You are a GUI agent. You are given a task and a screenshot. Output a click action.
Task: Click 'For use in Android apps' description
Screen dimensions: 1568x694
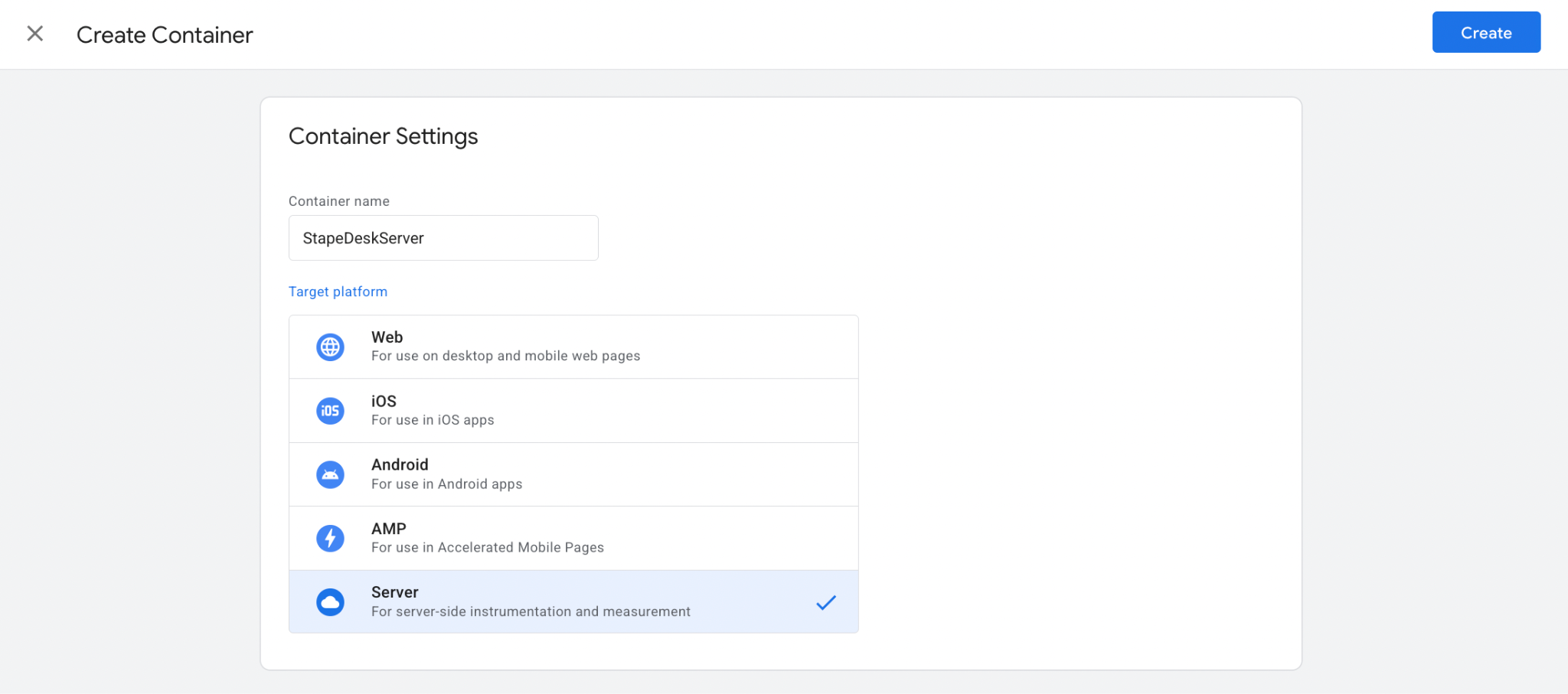(x=446, y=484)
